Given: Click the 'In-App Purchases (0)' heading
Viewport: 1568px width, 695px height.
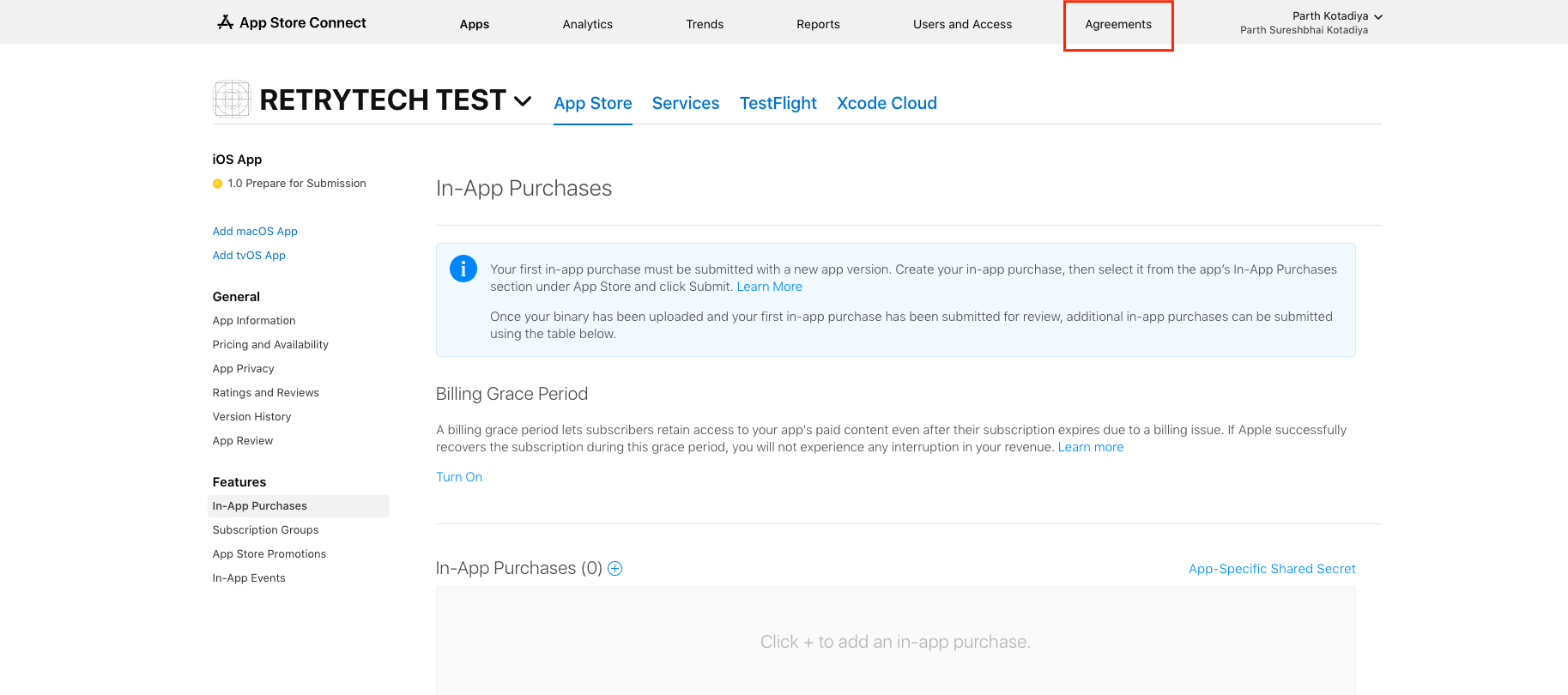Looking at the screenshot, I should coord(519,568).
